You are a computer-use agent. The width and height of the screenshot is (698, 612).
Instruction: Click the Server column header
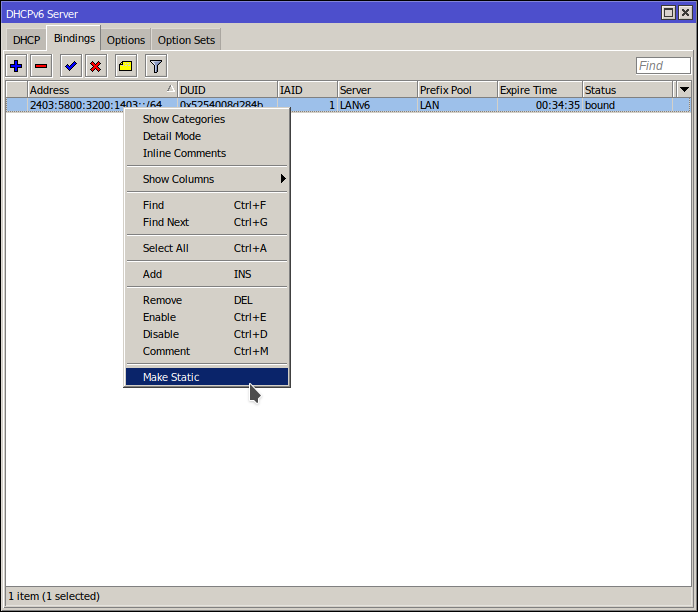click(377, 90)
